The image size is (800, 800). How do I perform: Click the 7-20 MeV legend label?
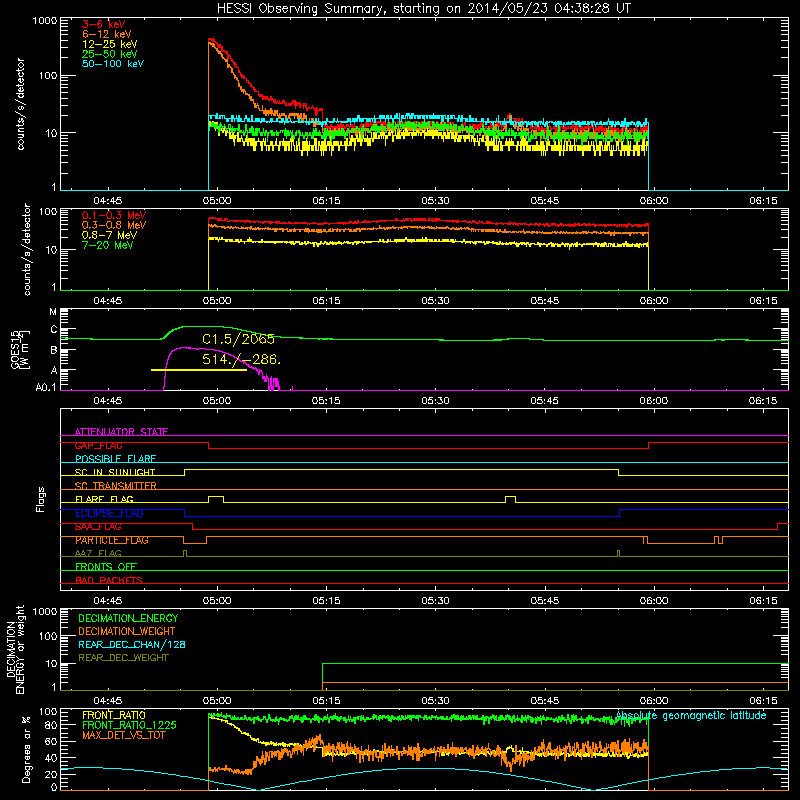coord(107,245)
